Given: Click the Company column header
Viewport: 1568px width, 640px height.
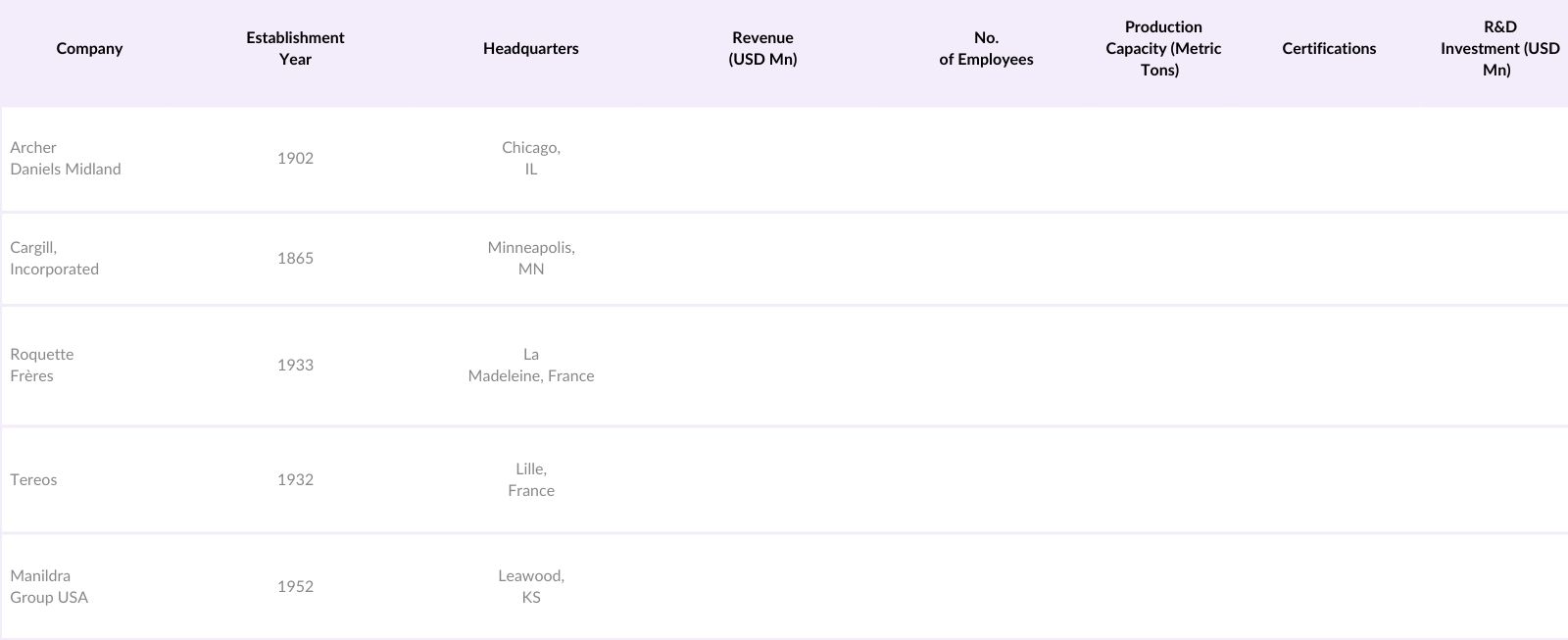Looking at the screenshot, I should 89,49.
